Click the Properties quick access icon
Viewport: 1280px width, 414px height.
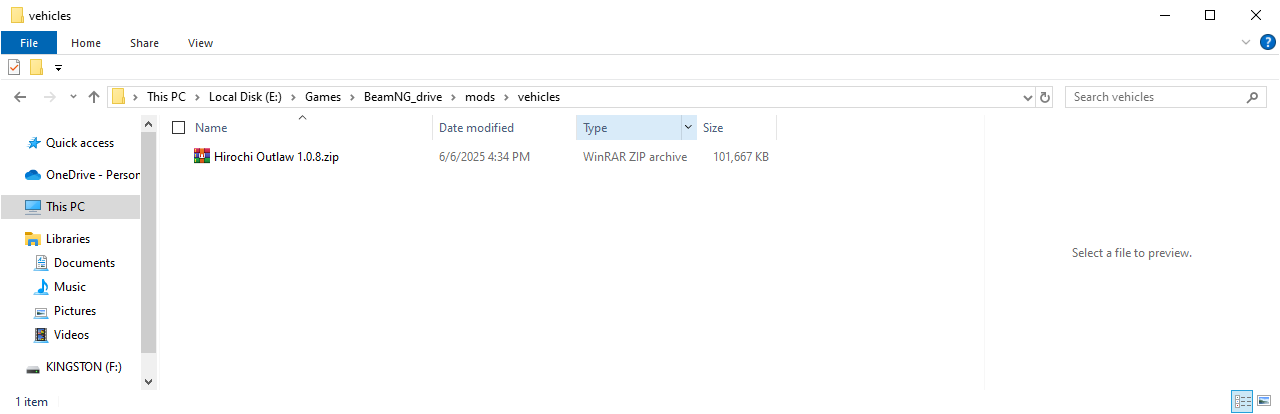click(14, 68)
